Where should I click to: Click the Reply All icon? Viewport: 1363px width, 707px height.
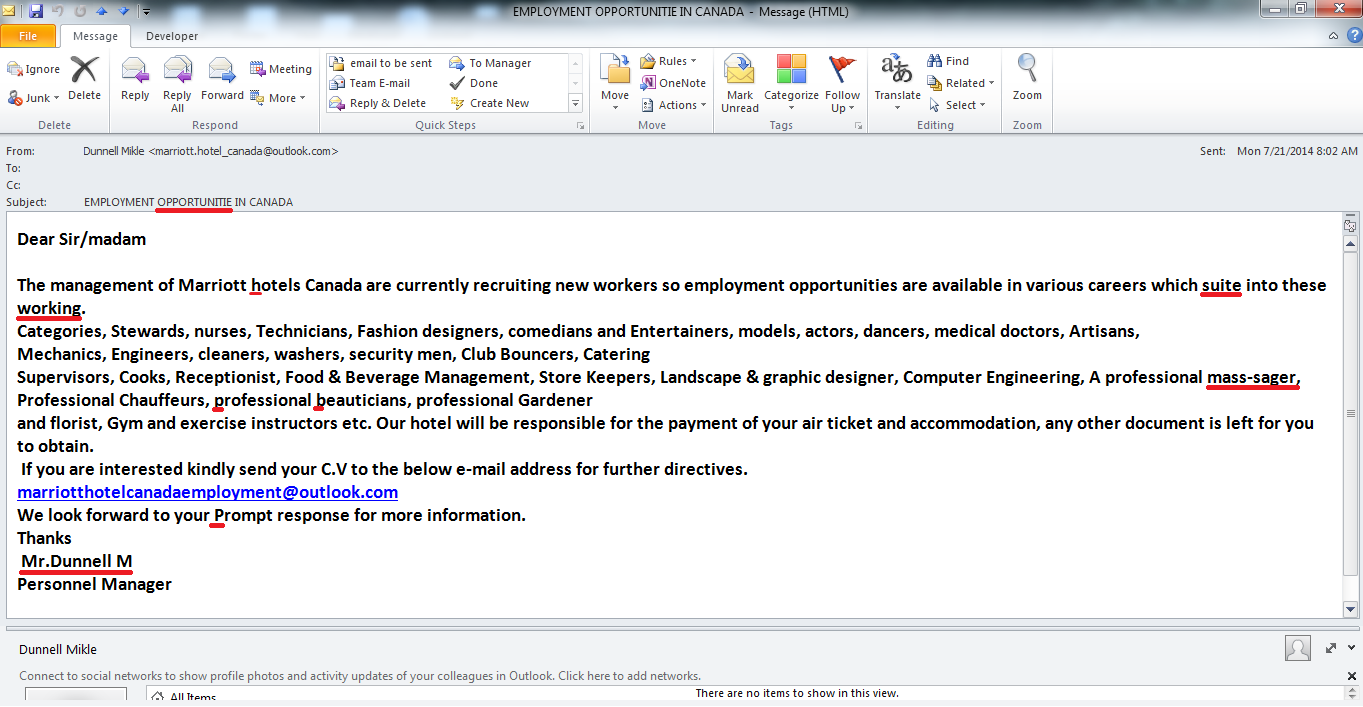pos(177,80)
